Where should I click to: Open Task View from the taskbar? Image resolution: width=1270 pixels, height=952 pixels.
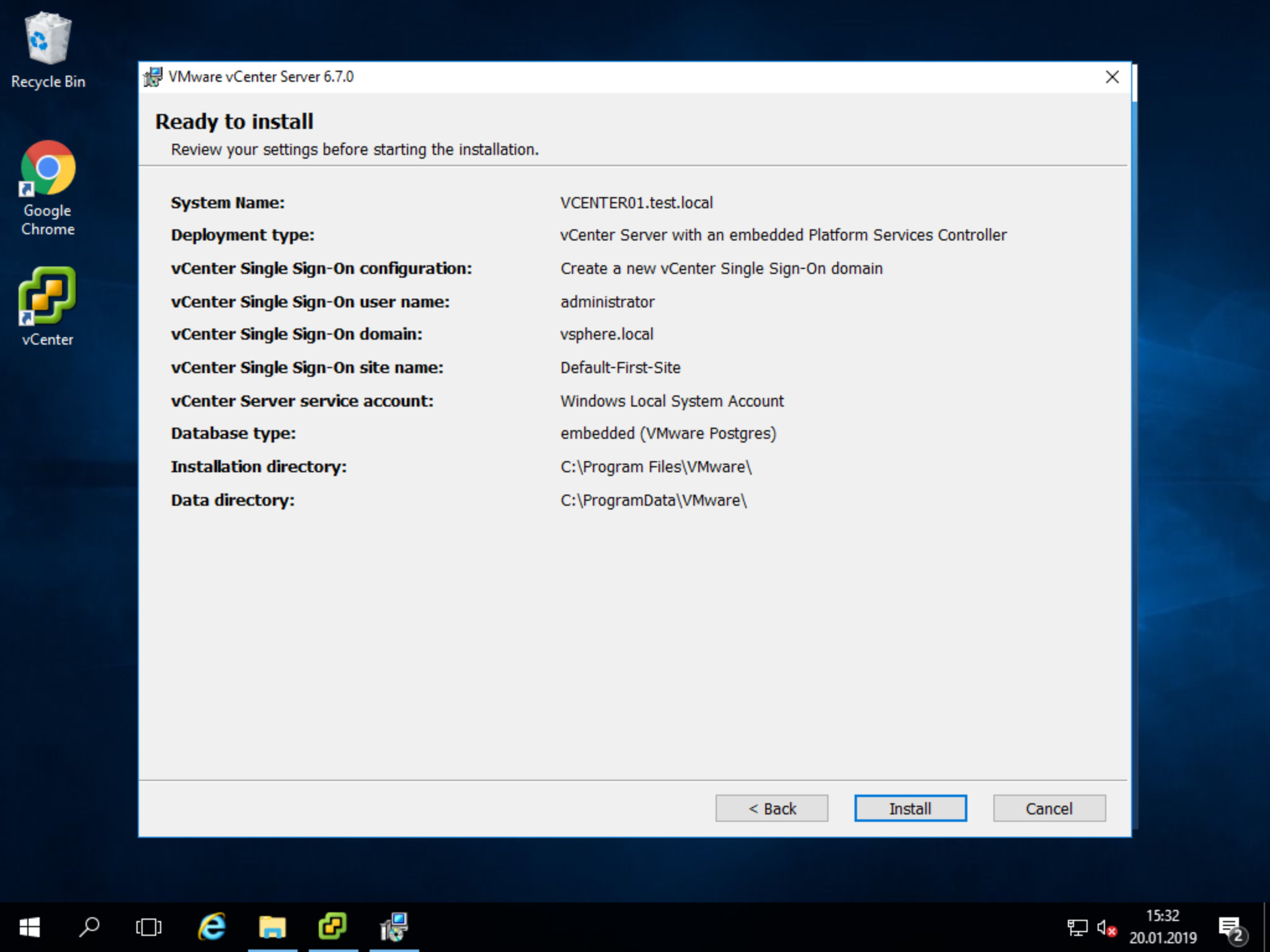pos(149,927)
